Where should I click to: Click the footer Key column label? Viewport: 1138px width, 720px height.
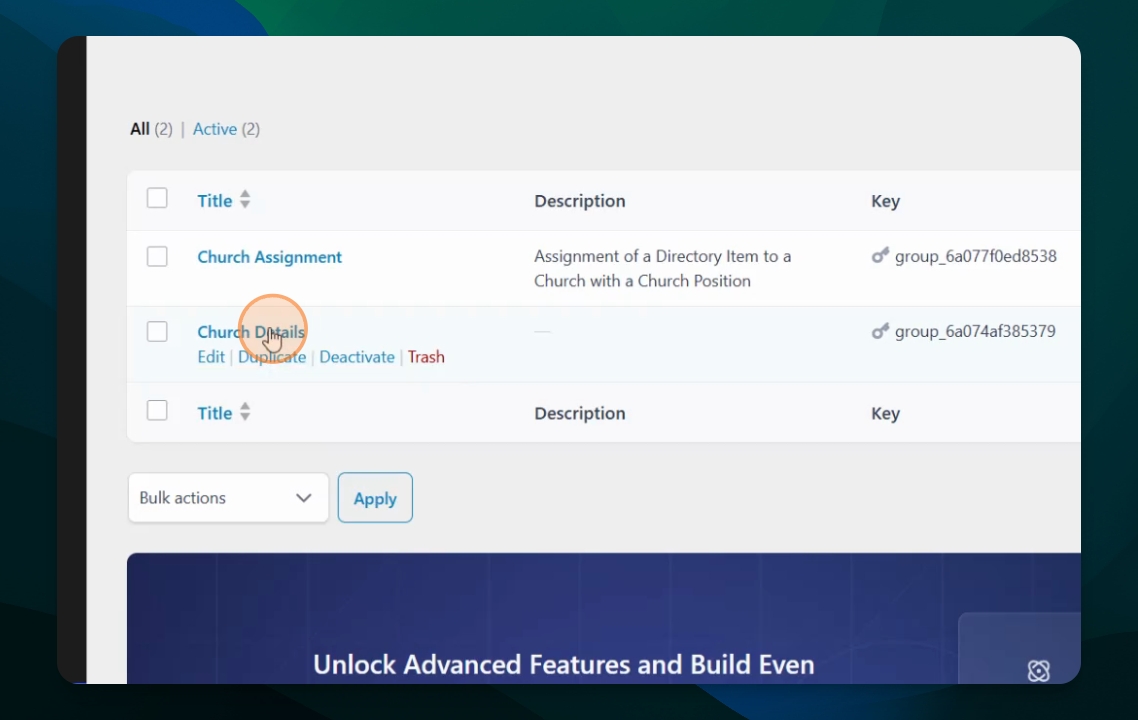coord(885,413)
